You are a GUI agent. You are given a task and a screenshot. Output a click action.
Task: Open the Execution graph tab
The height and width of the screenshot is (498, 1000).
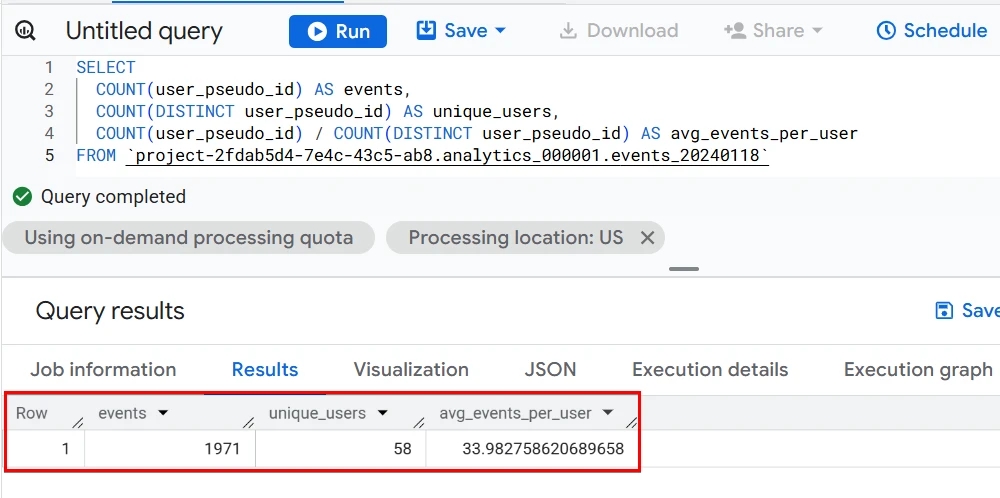click(x=918, y=370)
